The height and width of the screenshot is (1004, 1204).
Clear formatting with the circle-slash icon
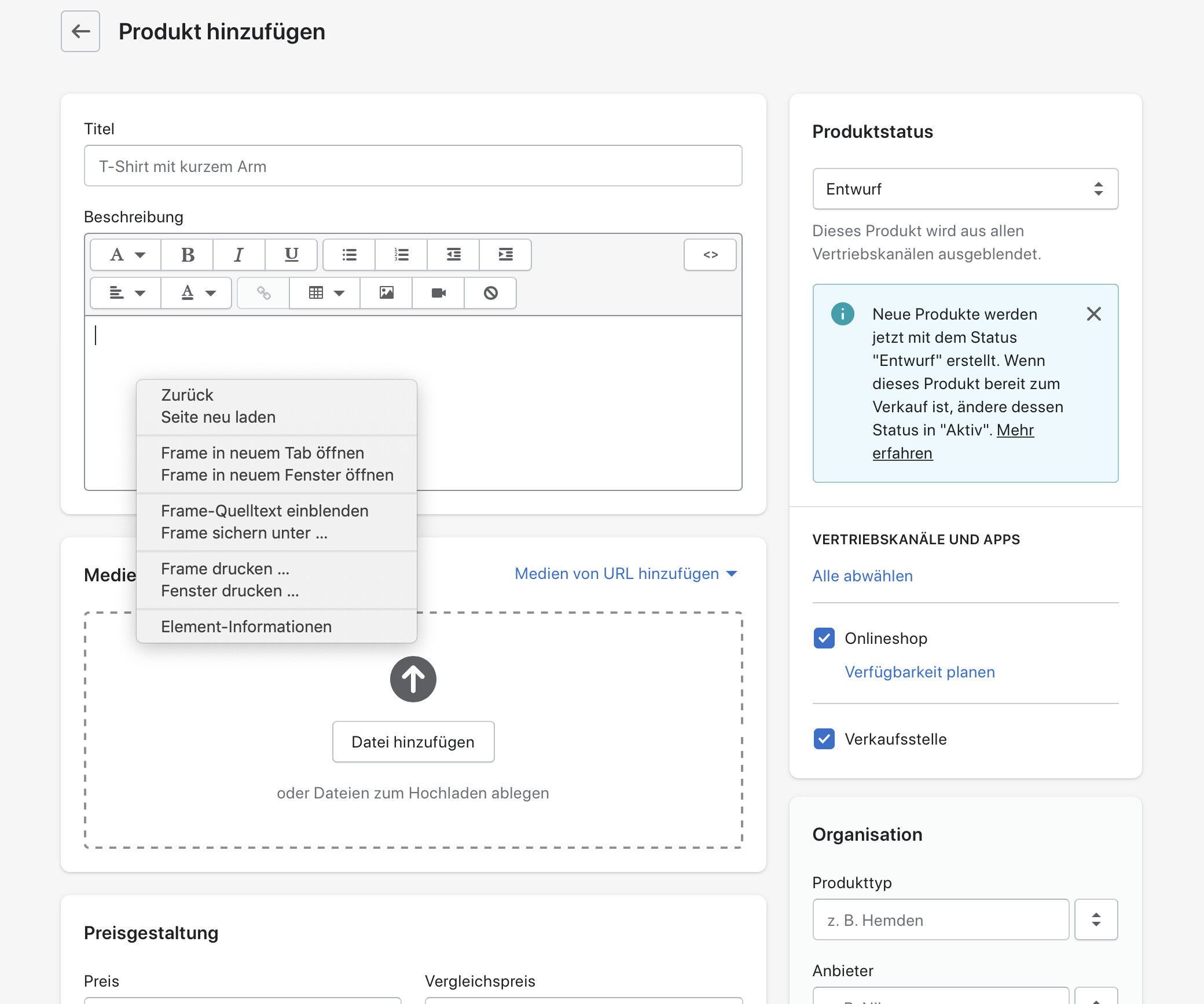click(490, 293)
